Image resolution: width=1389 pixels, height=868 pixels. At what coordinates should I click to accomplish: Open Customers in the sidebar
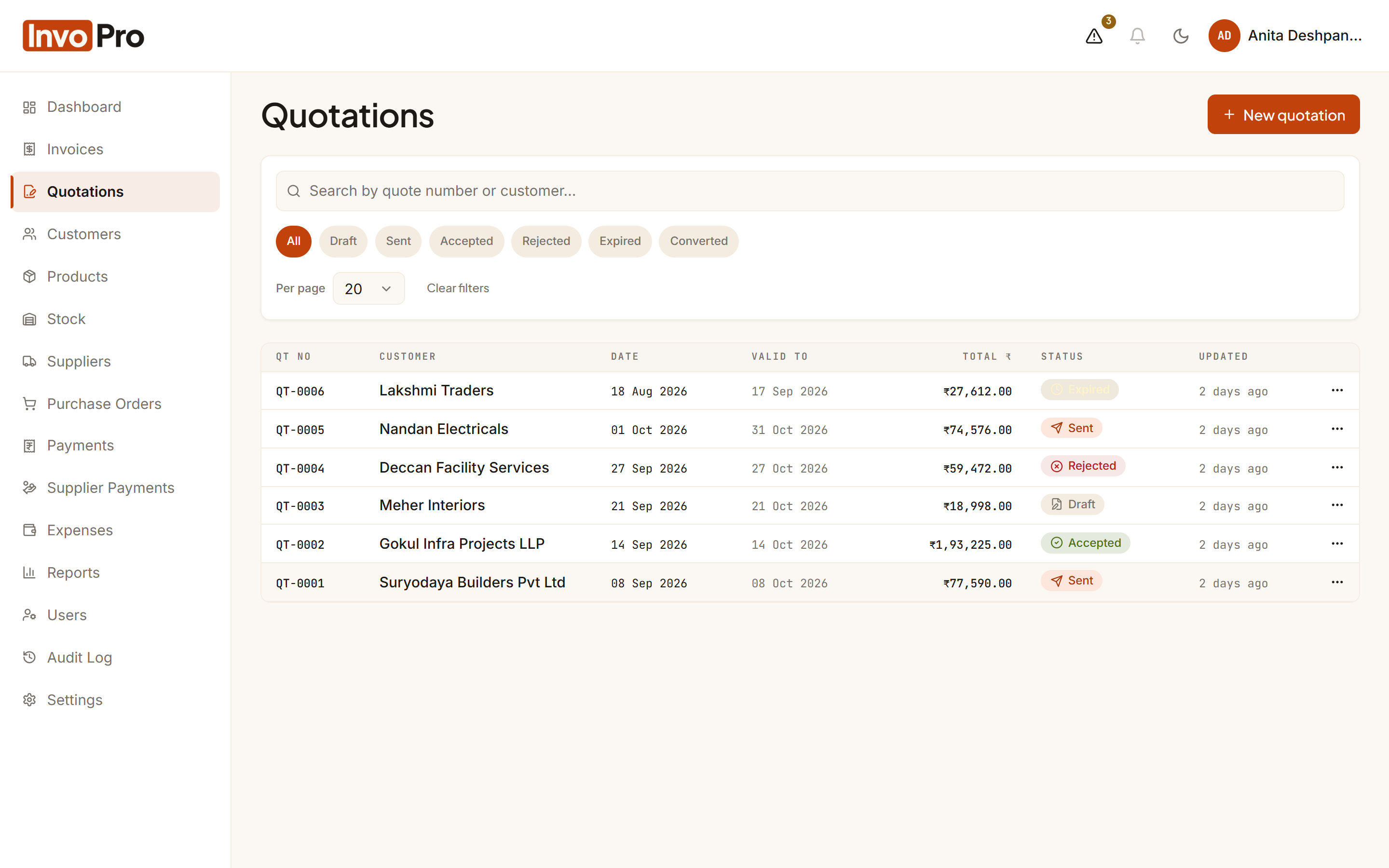pos(115,234)
